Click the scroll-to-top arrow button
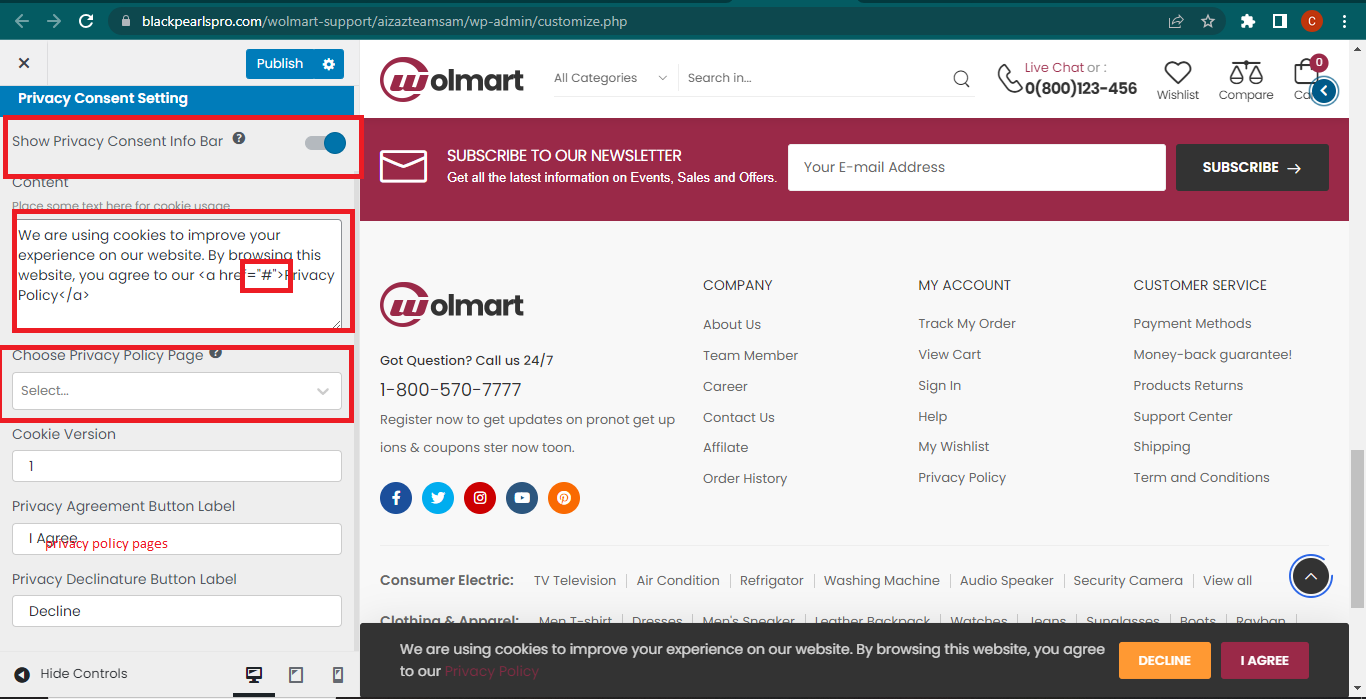The height and width of the screenshot is (699, 1366). coord(1311,576)
